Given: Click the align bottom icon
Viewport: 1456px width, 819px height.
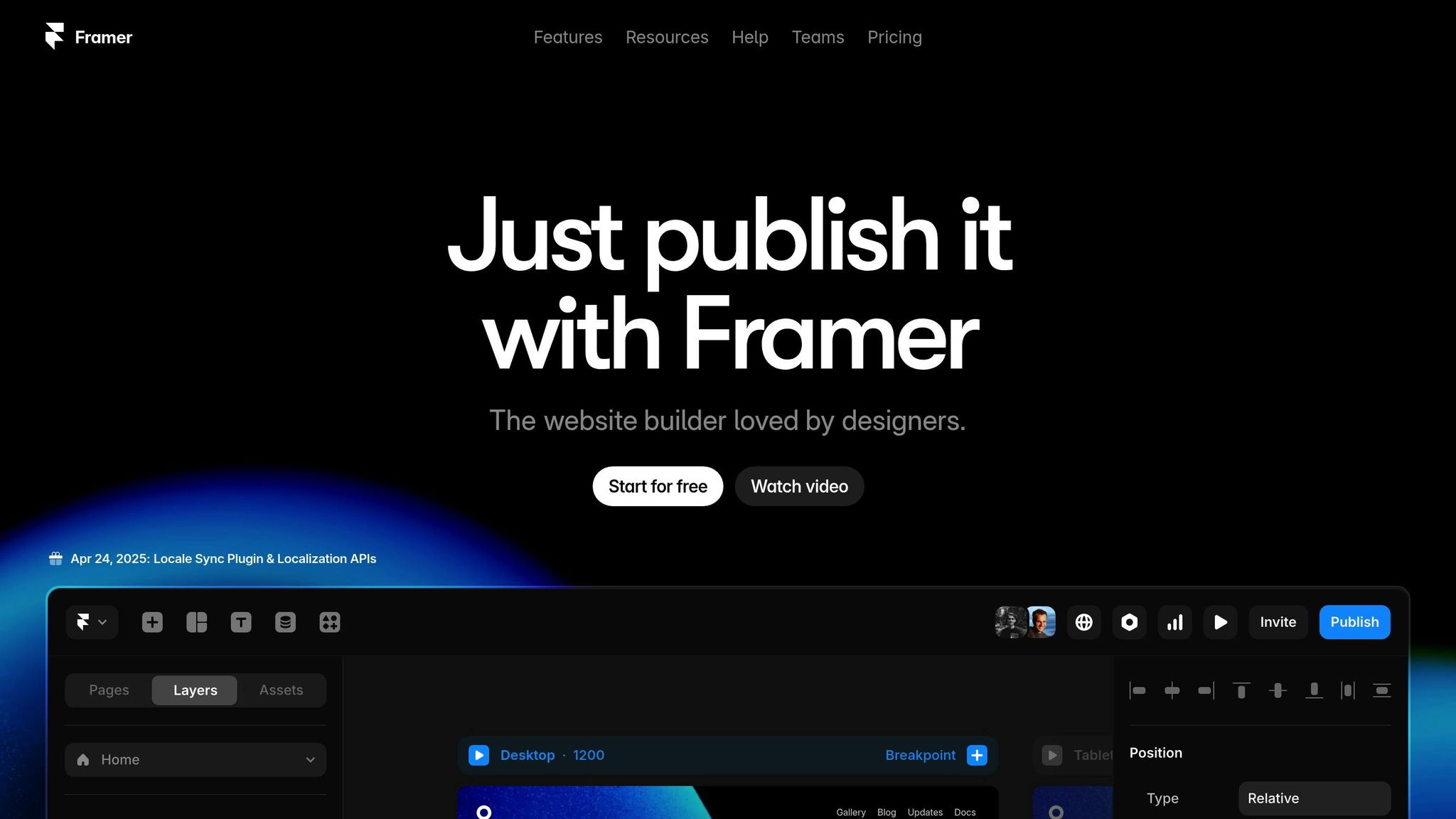Looking at the screenshot, I should tap(1314, 690).
